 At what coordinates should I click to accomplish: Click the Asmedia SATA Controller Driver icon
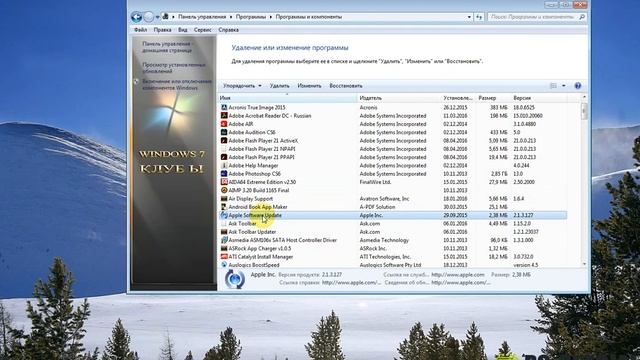(224, 240)
